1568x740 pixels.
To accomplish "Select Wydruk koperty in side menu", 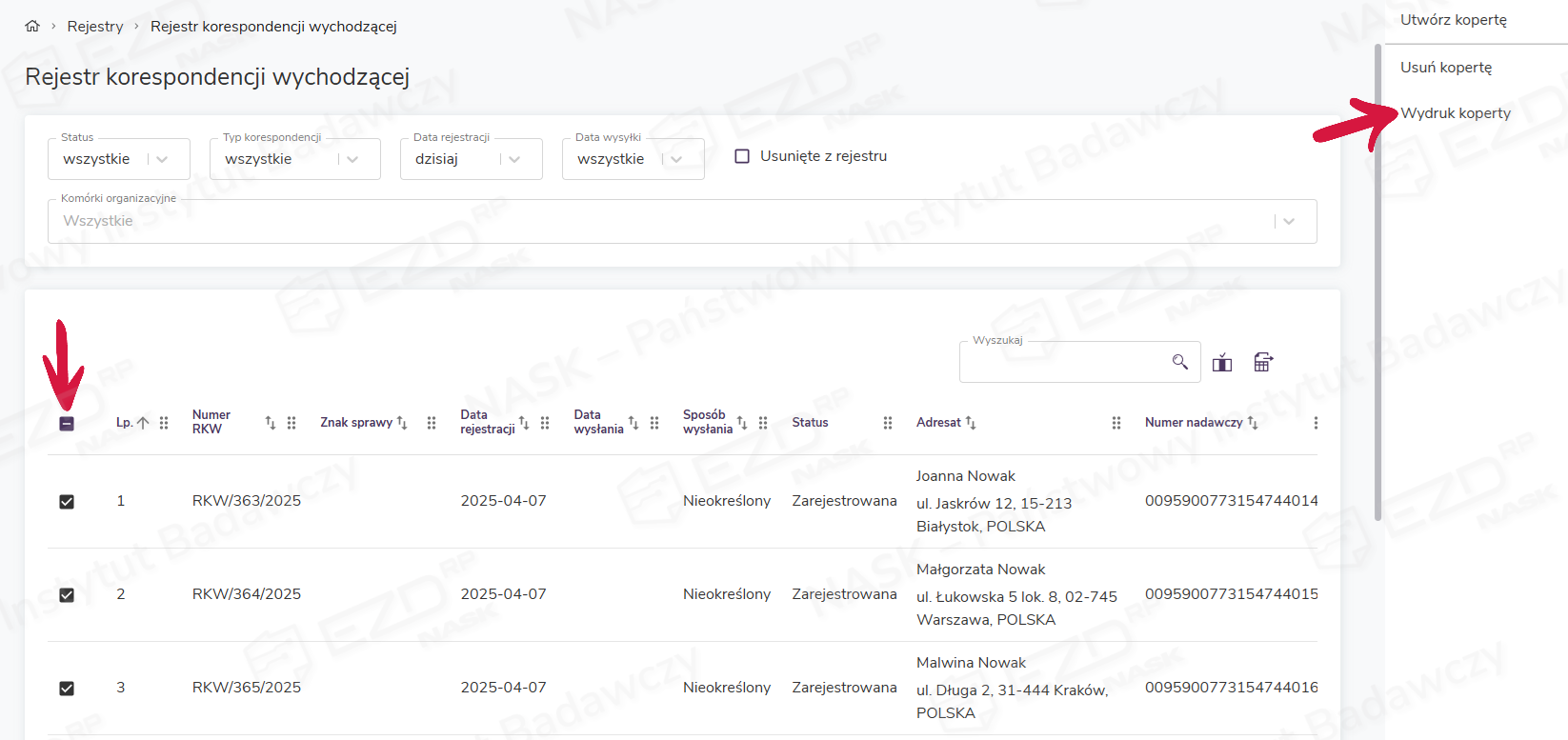I will coord(1455,113).
